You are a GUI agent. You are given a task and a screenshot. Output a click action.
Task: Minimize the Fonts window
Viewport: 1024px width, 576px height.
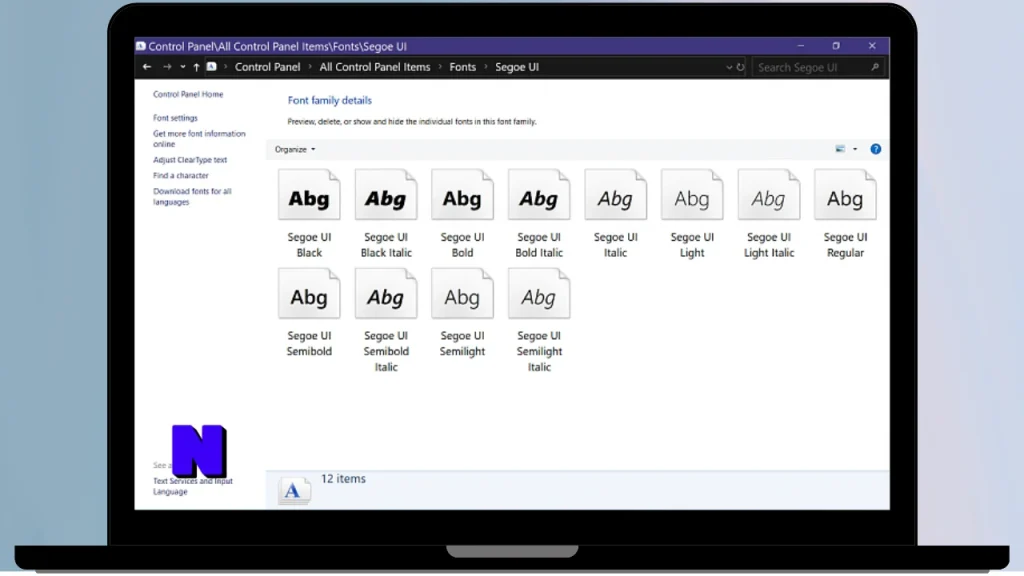(801, 46)
